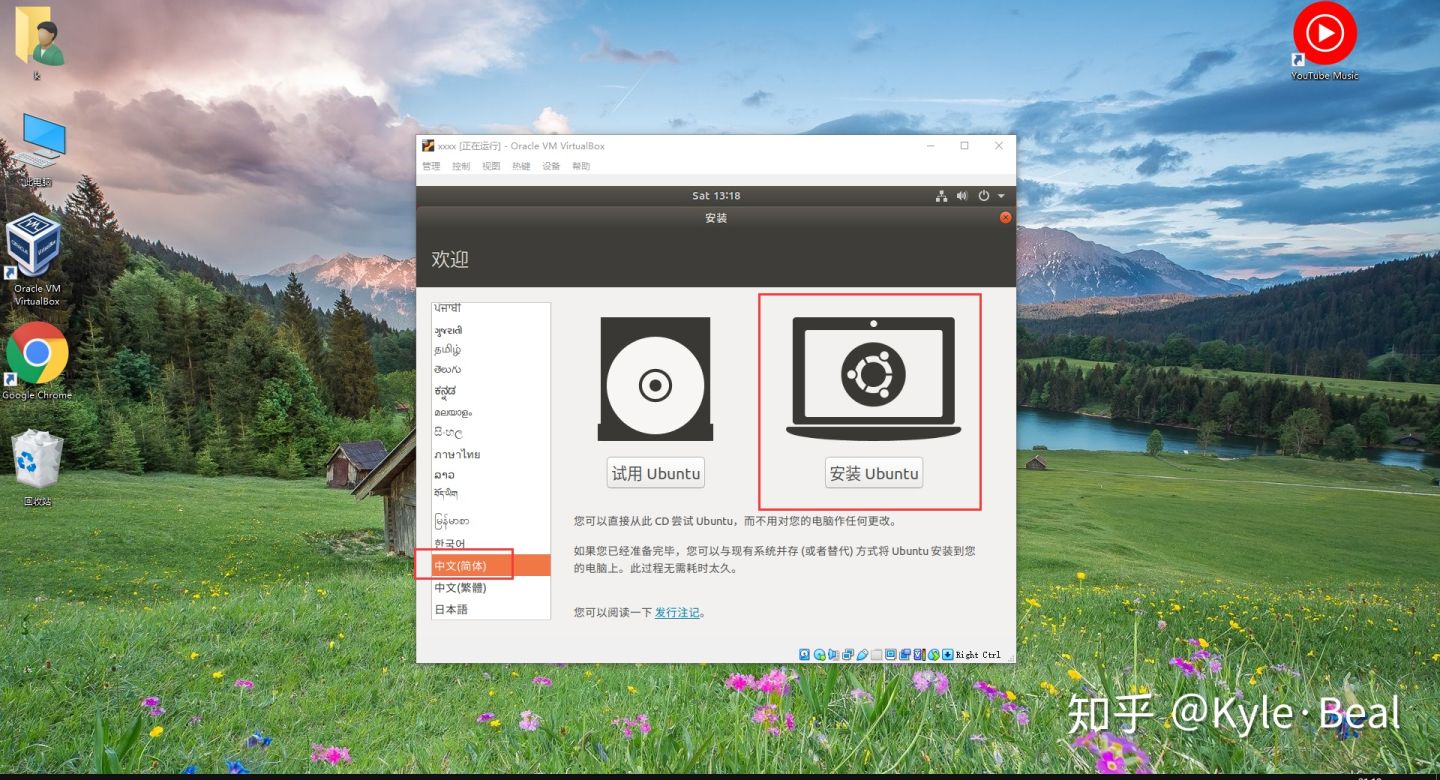Viewport: 1440px width, 780px height.
Task: Click the shared folders icon in VirtualBox status bar
Action: pos(875,654)
